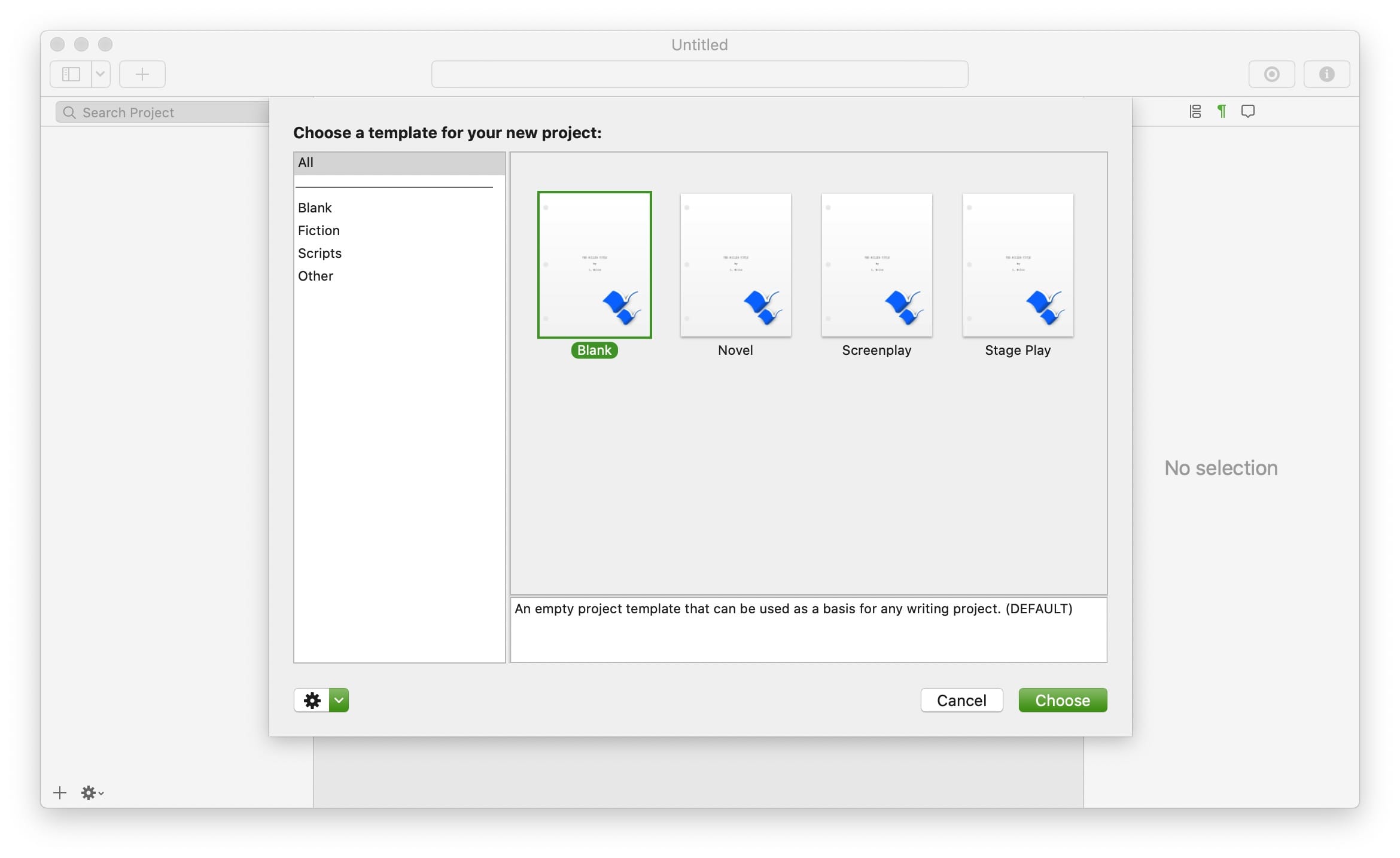Select the Fiction category
The height and width of the screenshot is (858, 1400).
tap(319, 230)
